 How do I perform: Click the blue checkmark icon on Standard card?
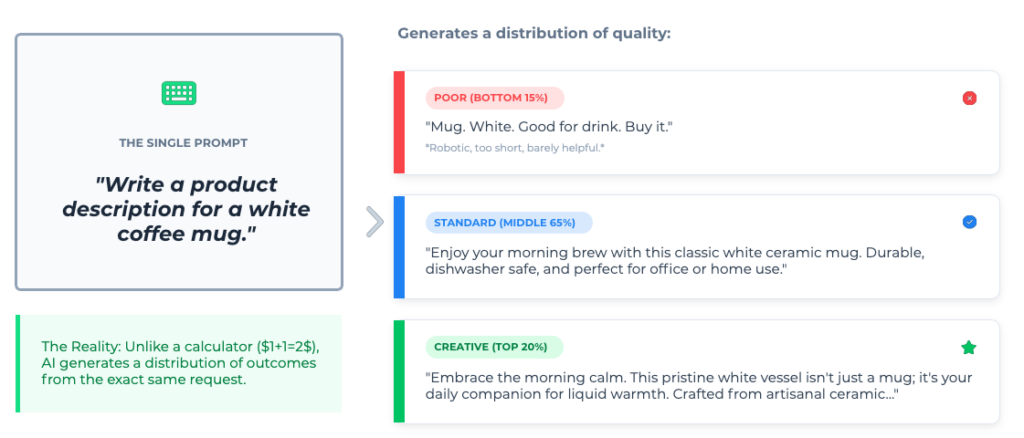point(968,222)
